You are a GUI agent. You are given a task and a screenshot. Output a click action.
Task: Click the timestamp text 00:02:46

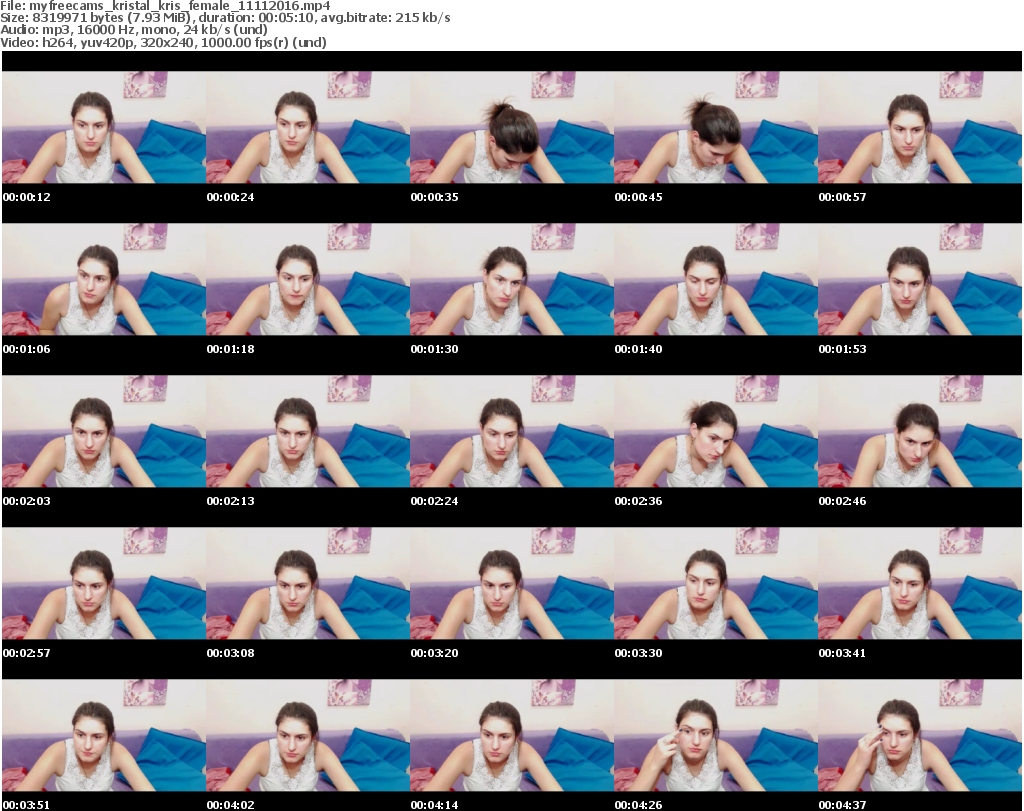coord(842,501)
